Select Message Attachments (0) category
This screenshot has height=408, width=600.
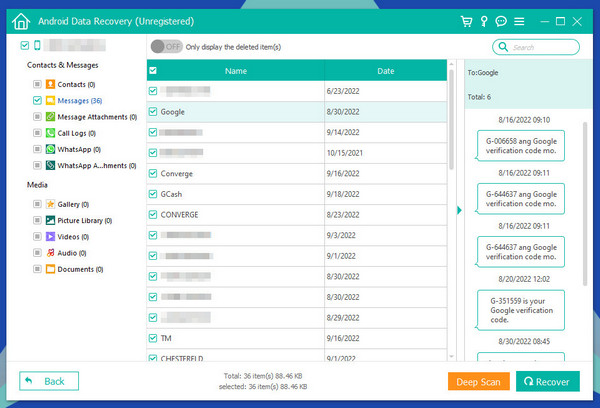[97, 117]
